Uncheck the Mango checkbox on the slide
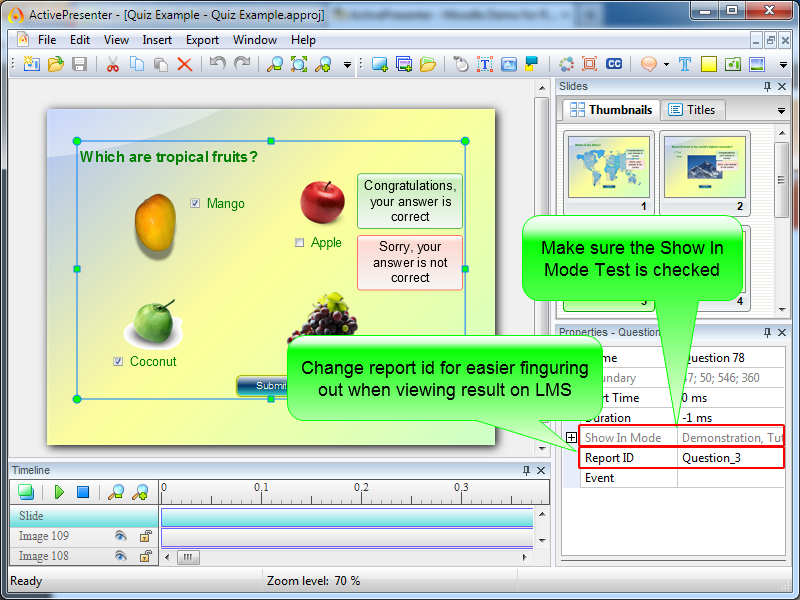This screenshot has width=800, height=600. (195, 203)
